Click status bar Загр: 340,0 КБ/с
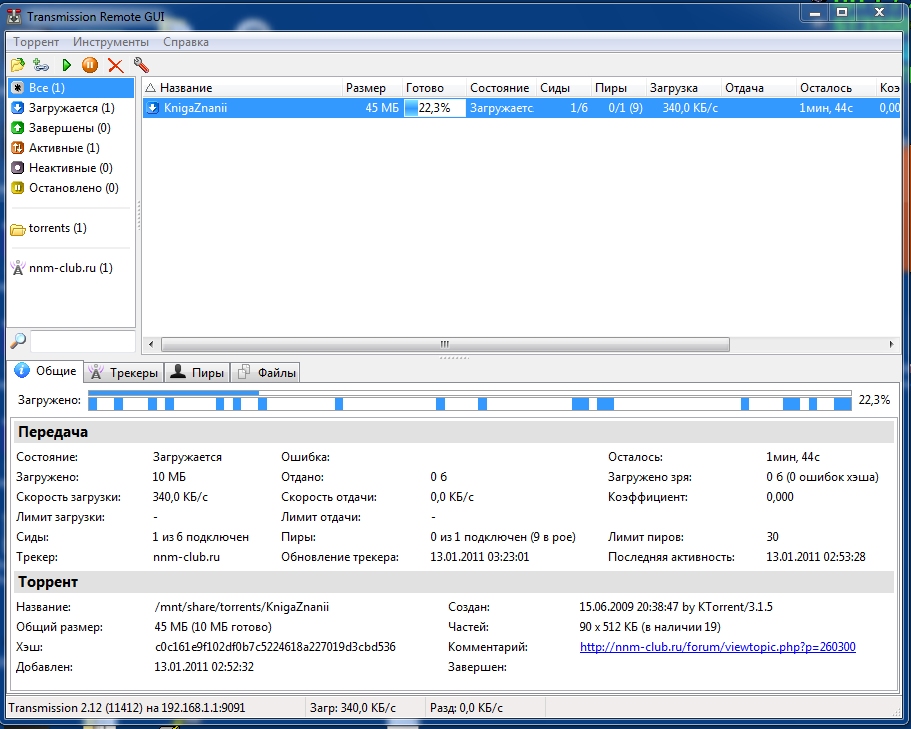The width and height of the screenshot is (911, 729). coord(353,708)
